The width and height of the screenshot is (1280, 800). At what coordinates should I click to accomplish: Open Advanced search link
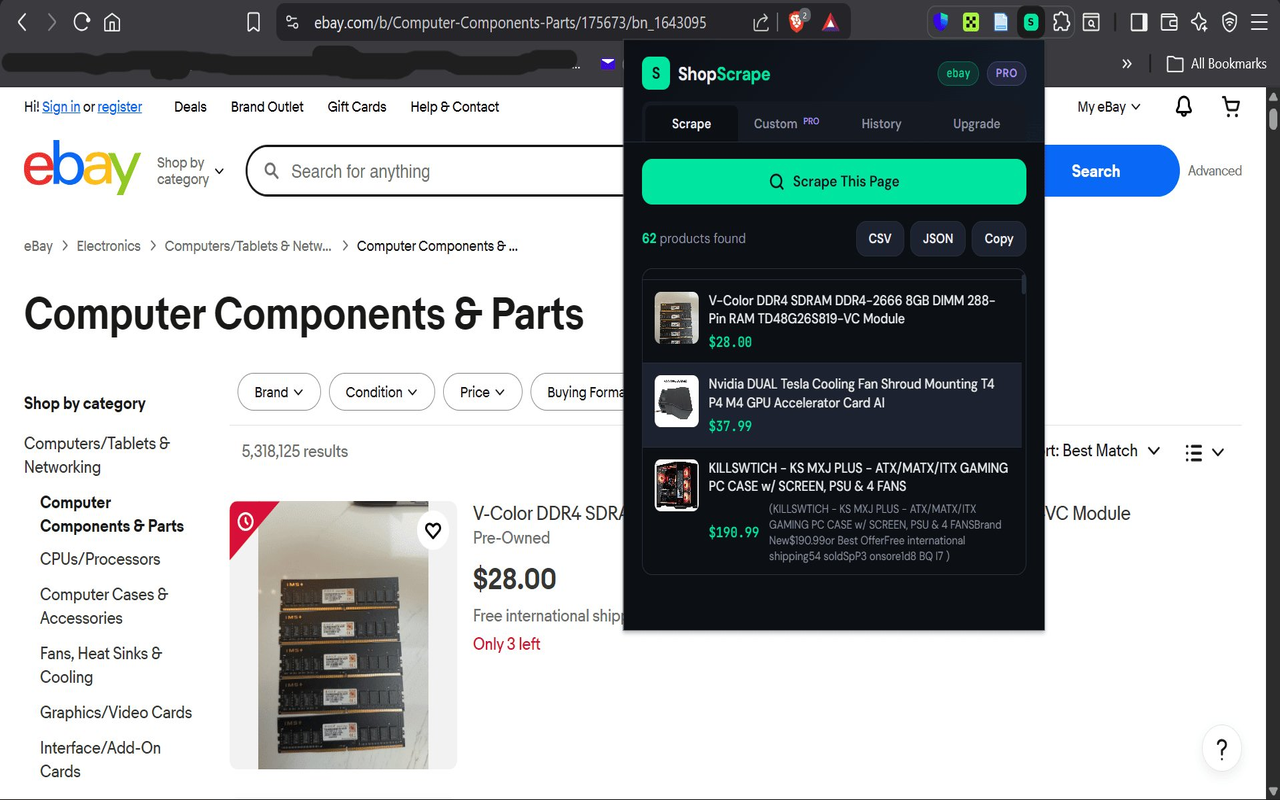pyautogui.click(x=1215, y=171)
